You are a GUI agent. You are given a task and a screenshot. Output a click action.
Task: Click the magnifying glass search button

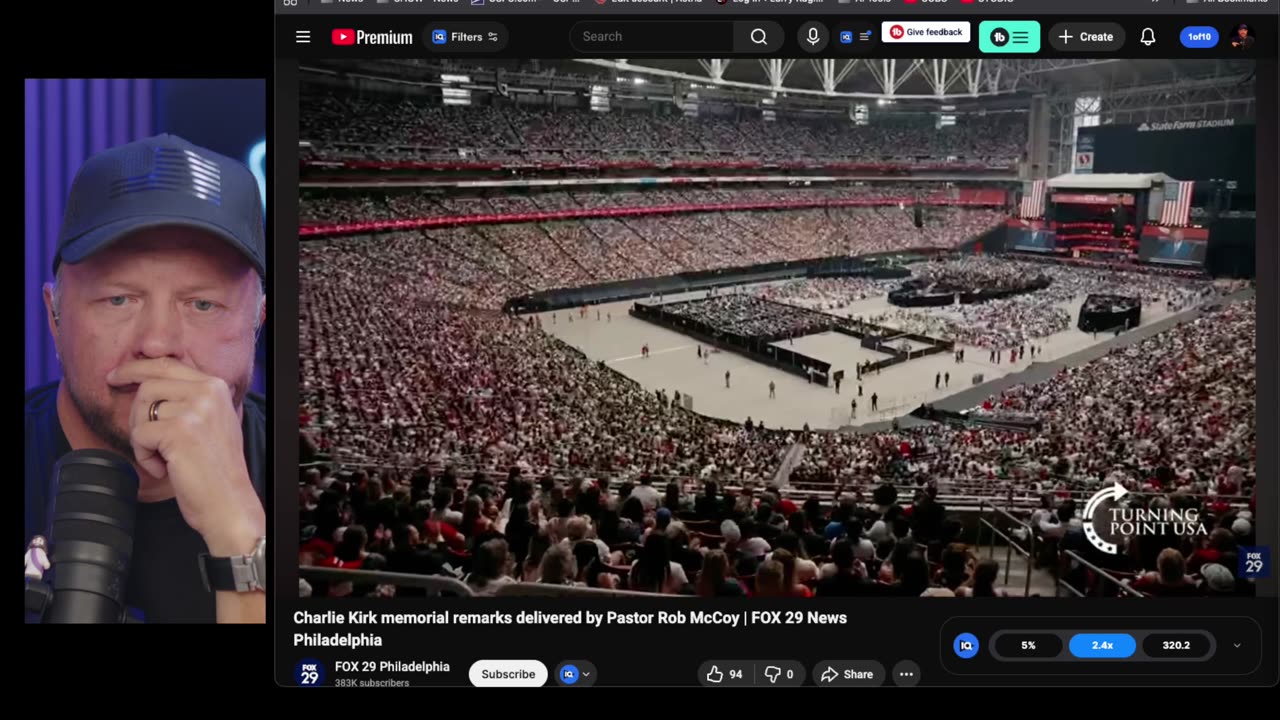(x=759, y=37)
